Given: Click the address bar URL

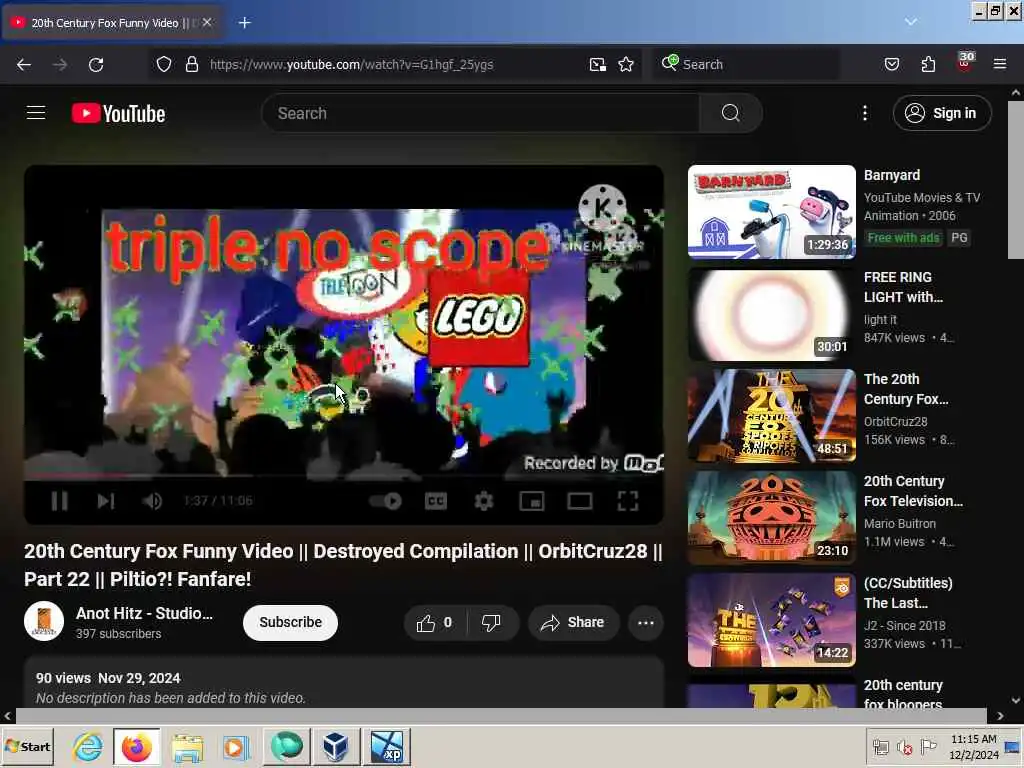Looking at the screenshot, I should tap(351, 64).
